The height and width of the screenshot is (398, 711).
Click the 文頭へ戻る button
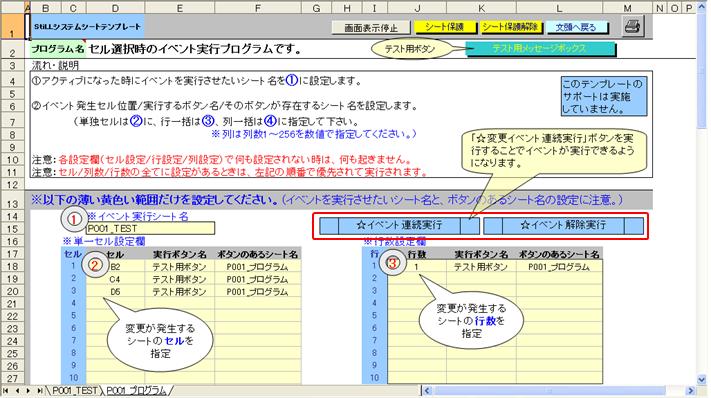(x=576, y=27)
